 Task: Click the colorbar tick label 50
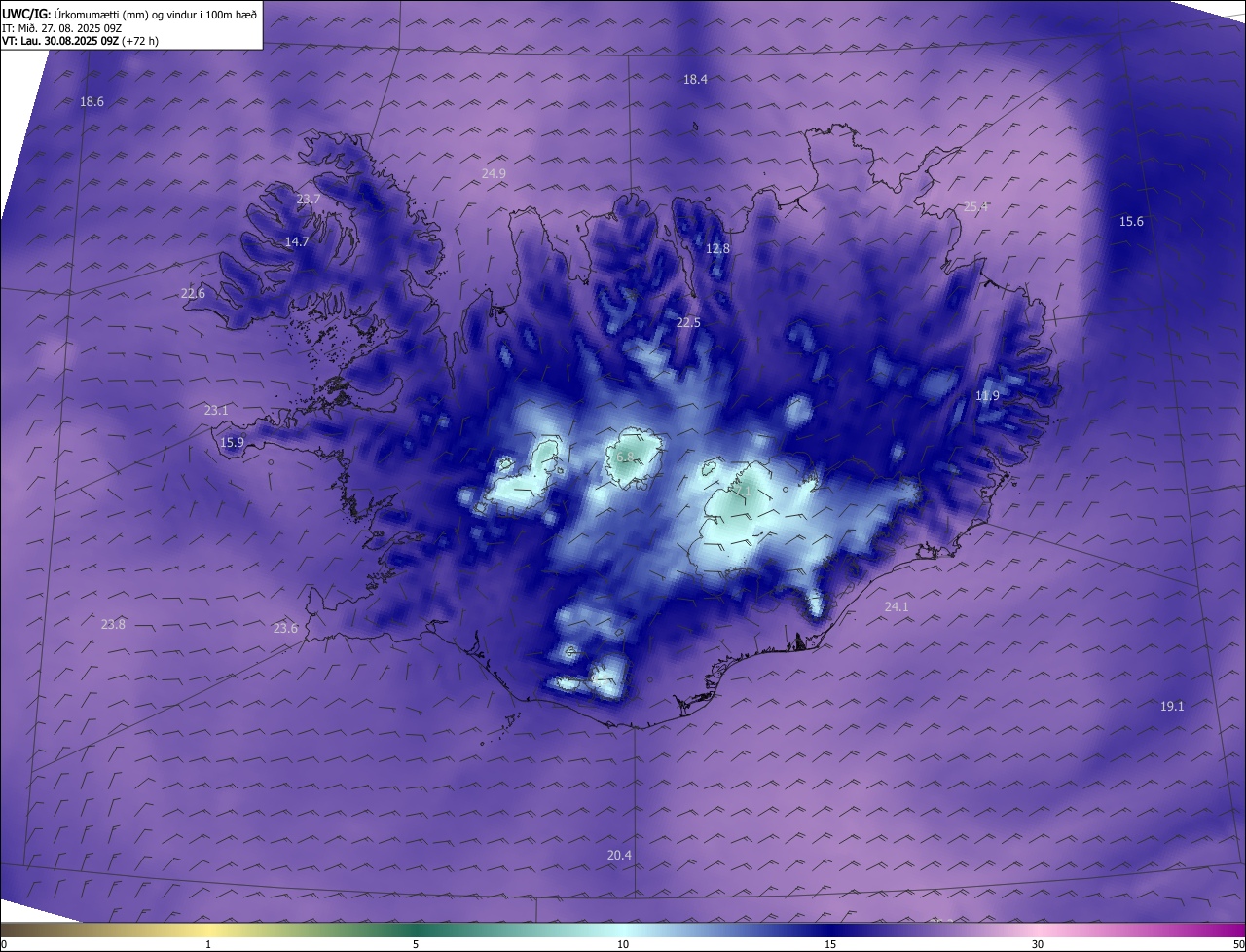[1238, 945]
